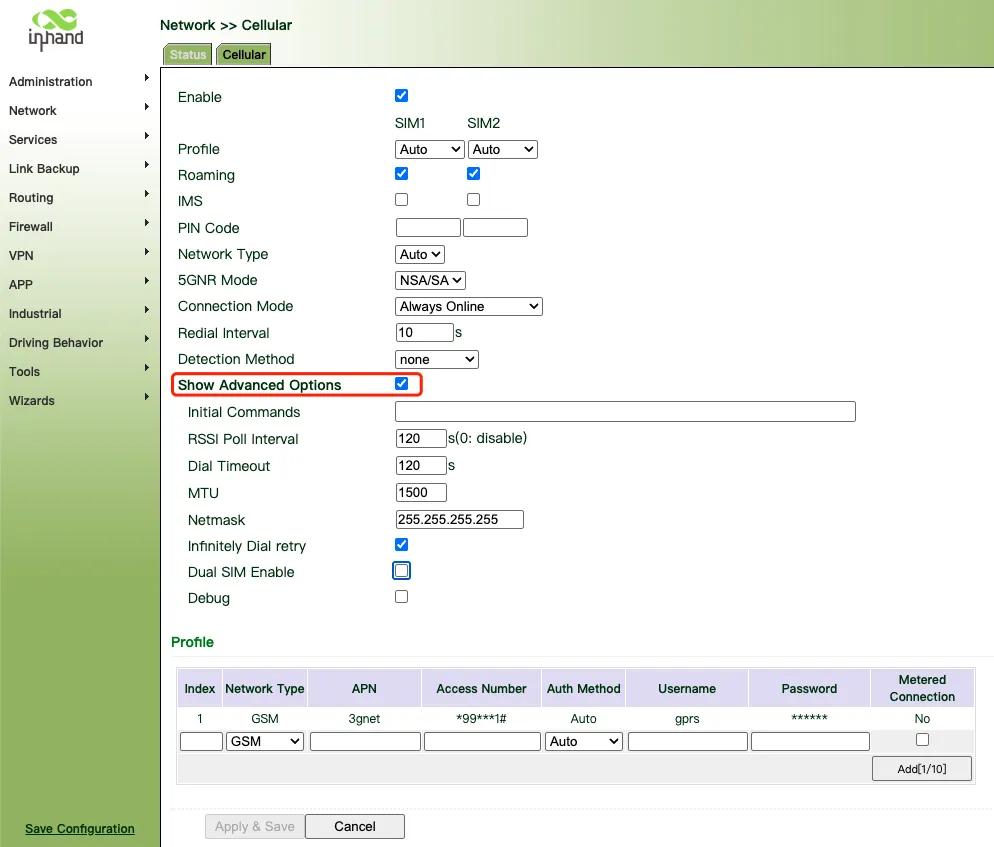Select the Cellular tab

tap(244, 55)
